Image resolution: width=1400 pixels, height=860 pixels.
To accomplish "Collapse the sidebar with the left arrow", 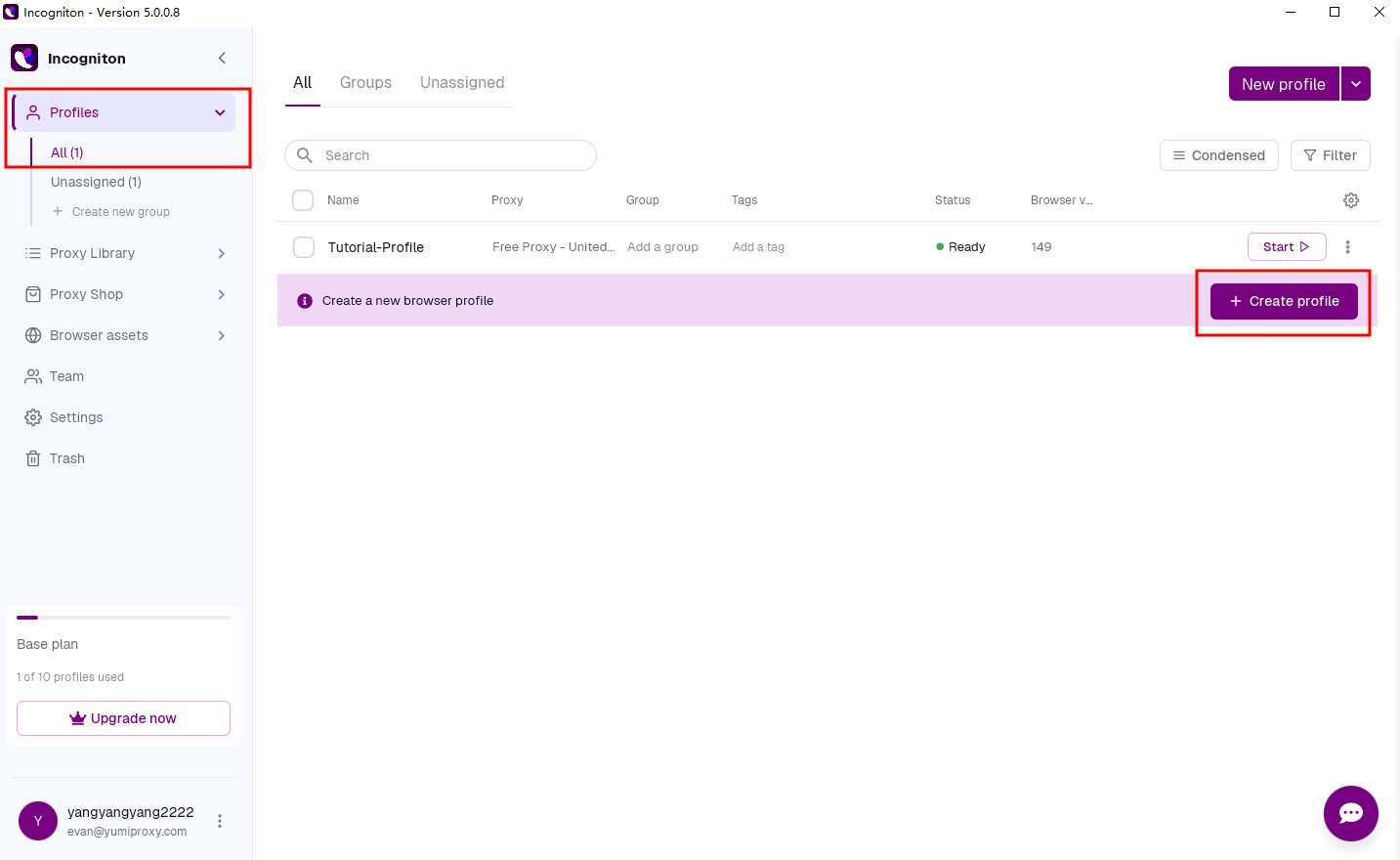I will pos(222,58).
